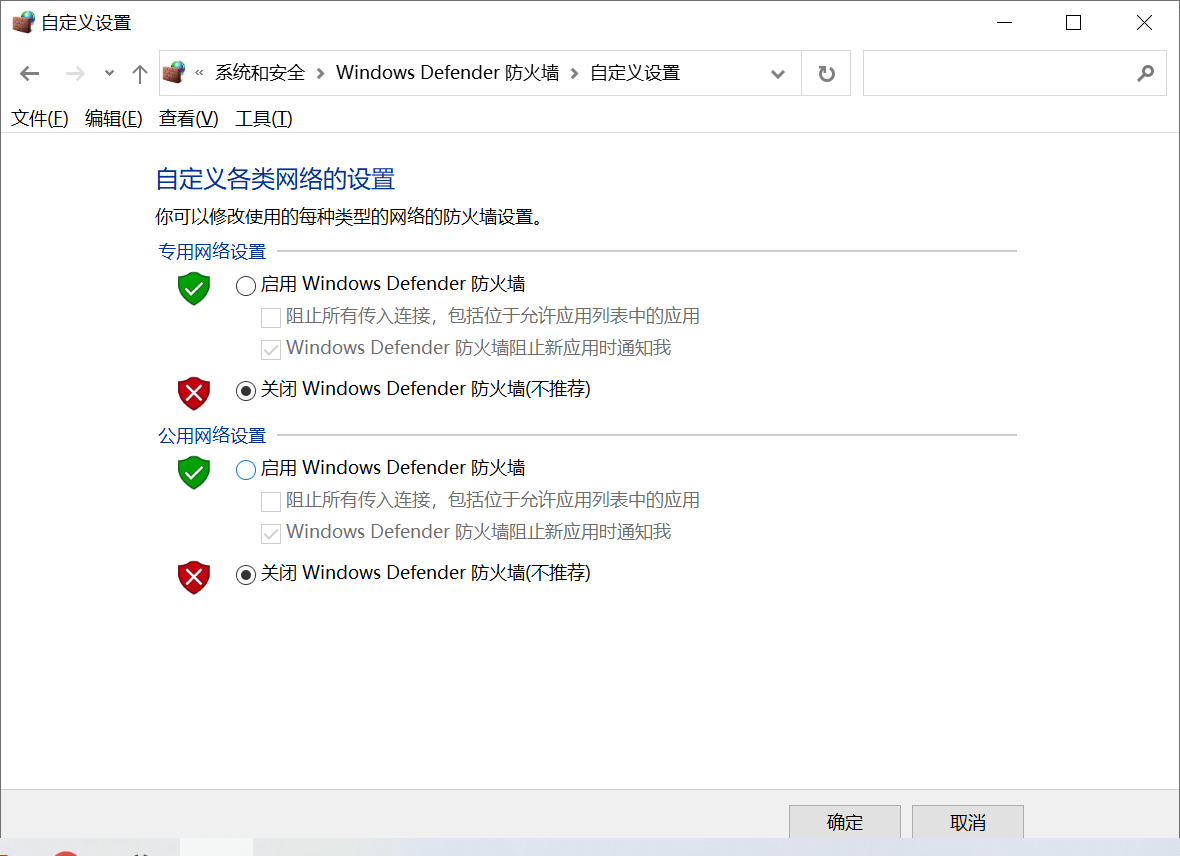This screenshot has height=856, width=1180.
Task: Toggle notify checkbox under 专用网络设置
Action: [271, 349]
